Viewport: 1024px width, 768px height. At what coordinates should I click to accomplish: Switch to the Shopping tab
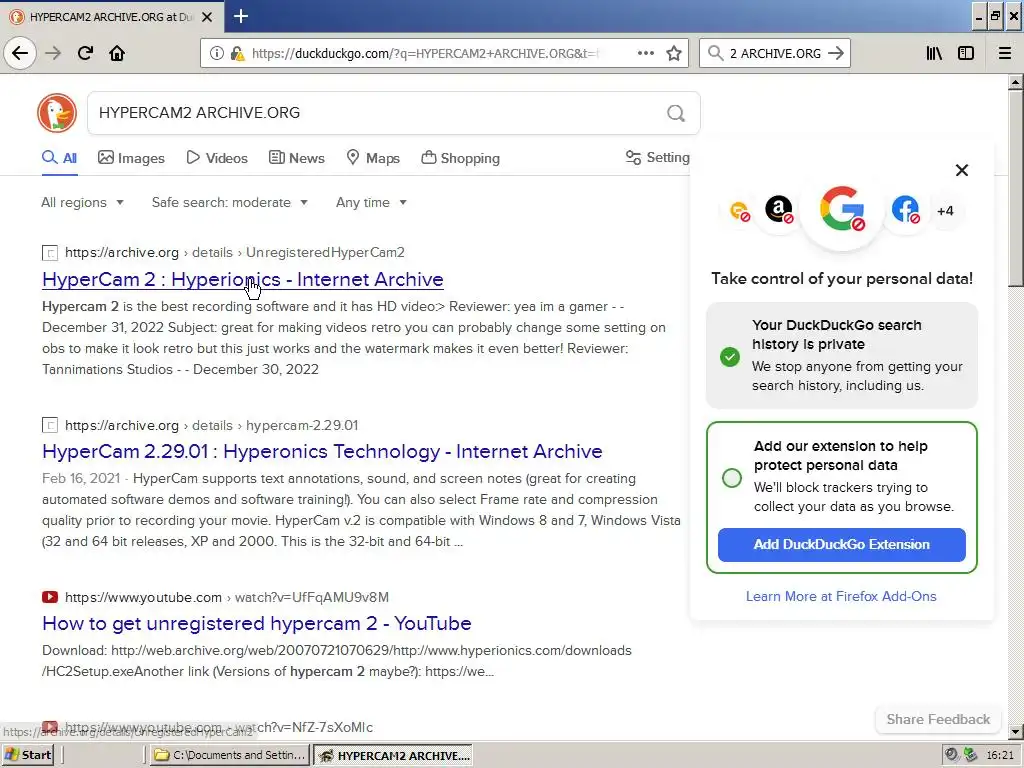460,158
